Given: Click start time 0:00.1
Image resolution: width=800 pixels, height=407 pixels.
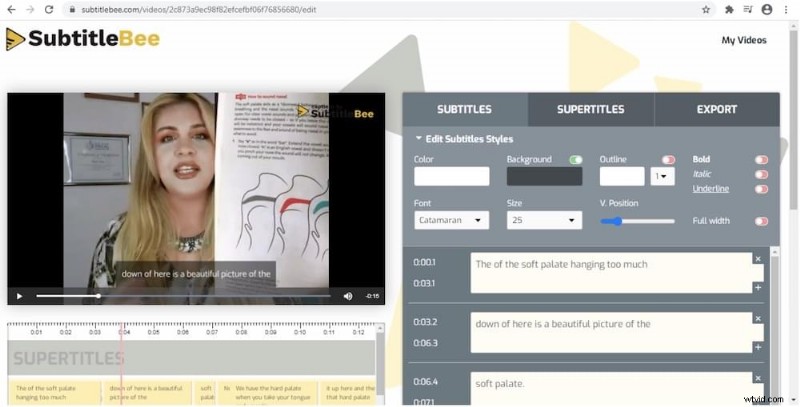Looking at the screenshot, I should (424, 262).
